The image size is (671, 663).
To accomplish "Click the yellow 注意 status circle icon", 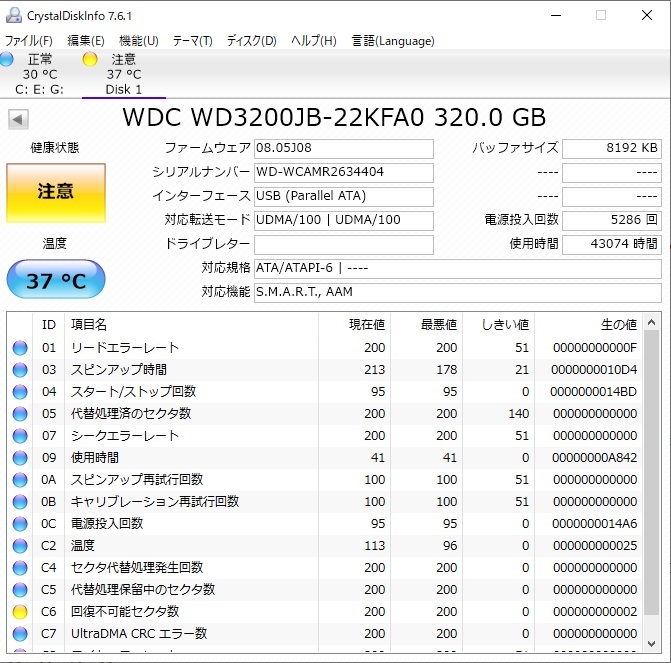I will 90,59.
